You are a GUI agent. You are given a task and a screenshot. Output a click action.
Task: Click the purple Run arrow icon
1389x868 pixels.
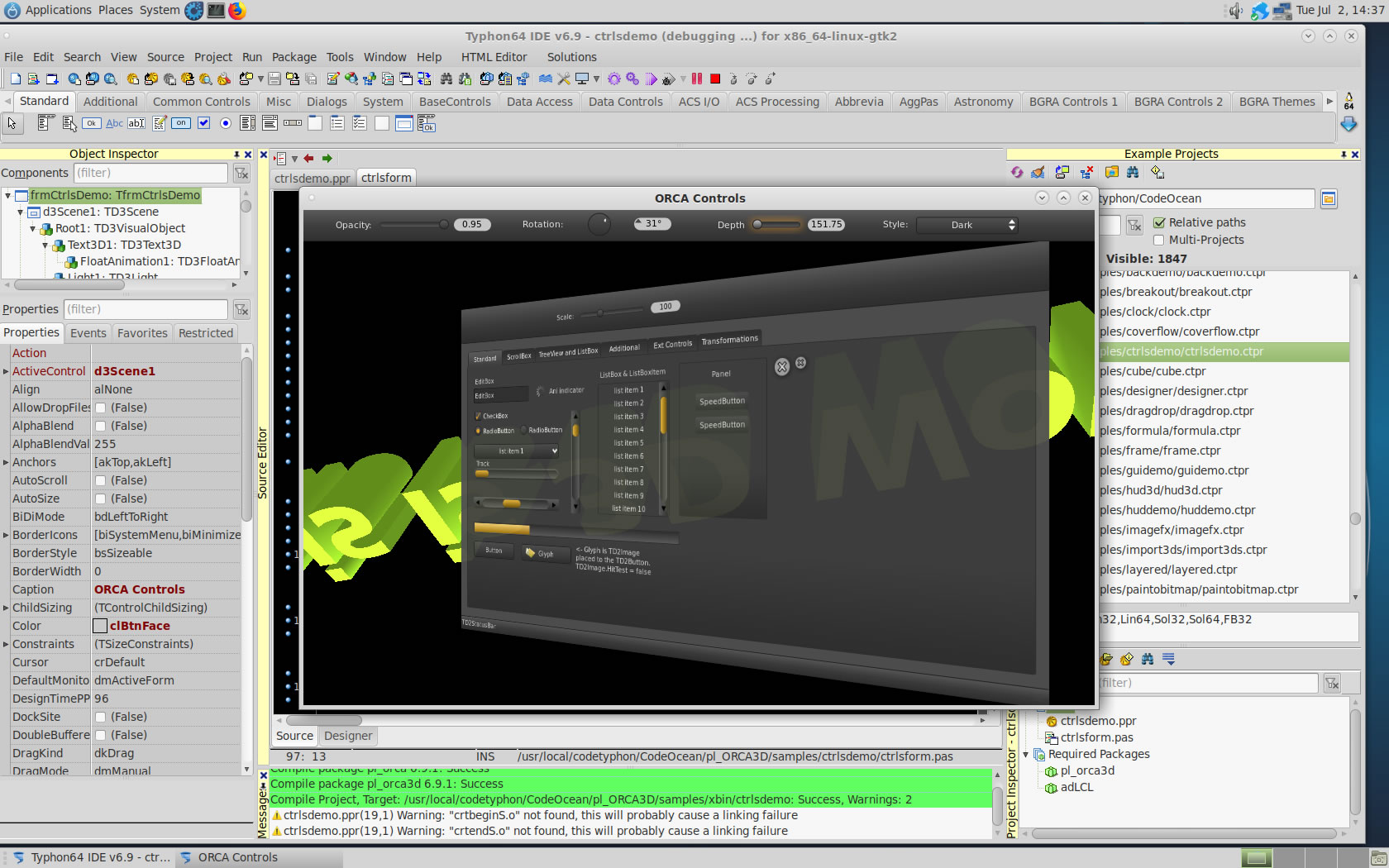[652, 79]
